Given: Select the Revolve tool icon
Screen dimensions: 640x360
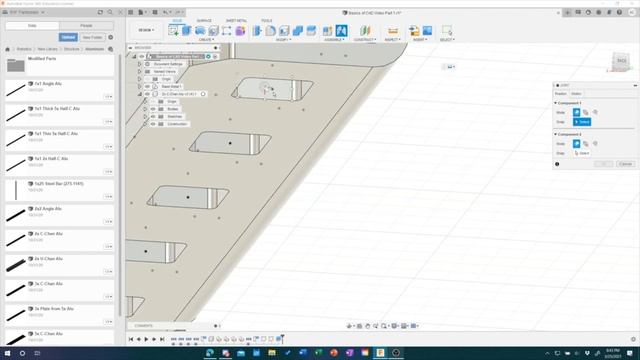Looking at the screenshot, I should (x=200, y=31).
